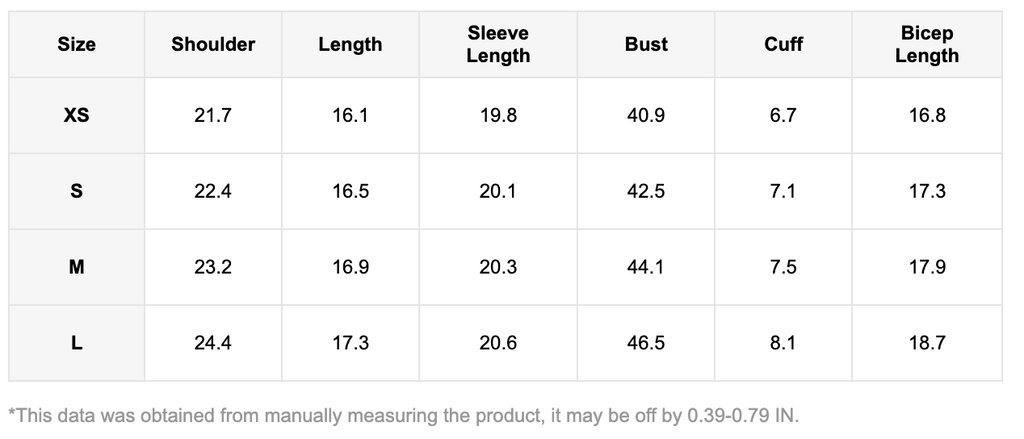Click the Bust column header

coord(646,44)
